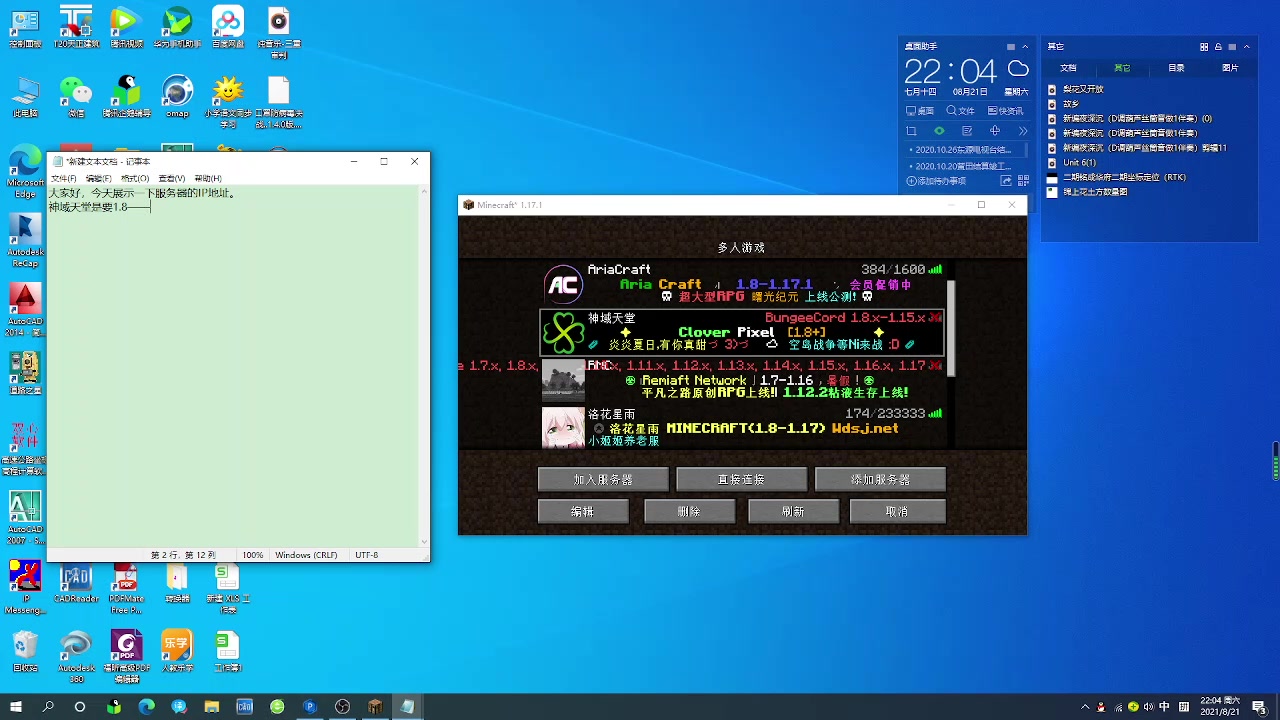Viewport: 1280px width, 720px height.
Task: Open the 微信 desktop icon
Action: pyautogui.click(x=76, y=97)
